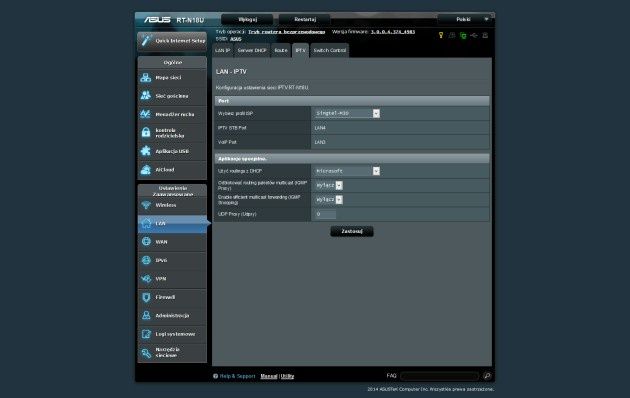Click the parental control padlock icon
Screen dimensions: 630x398
(146, 133)
